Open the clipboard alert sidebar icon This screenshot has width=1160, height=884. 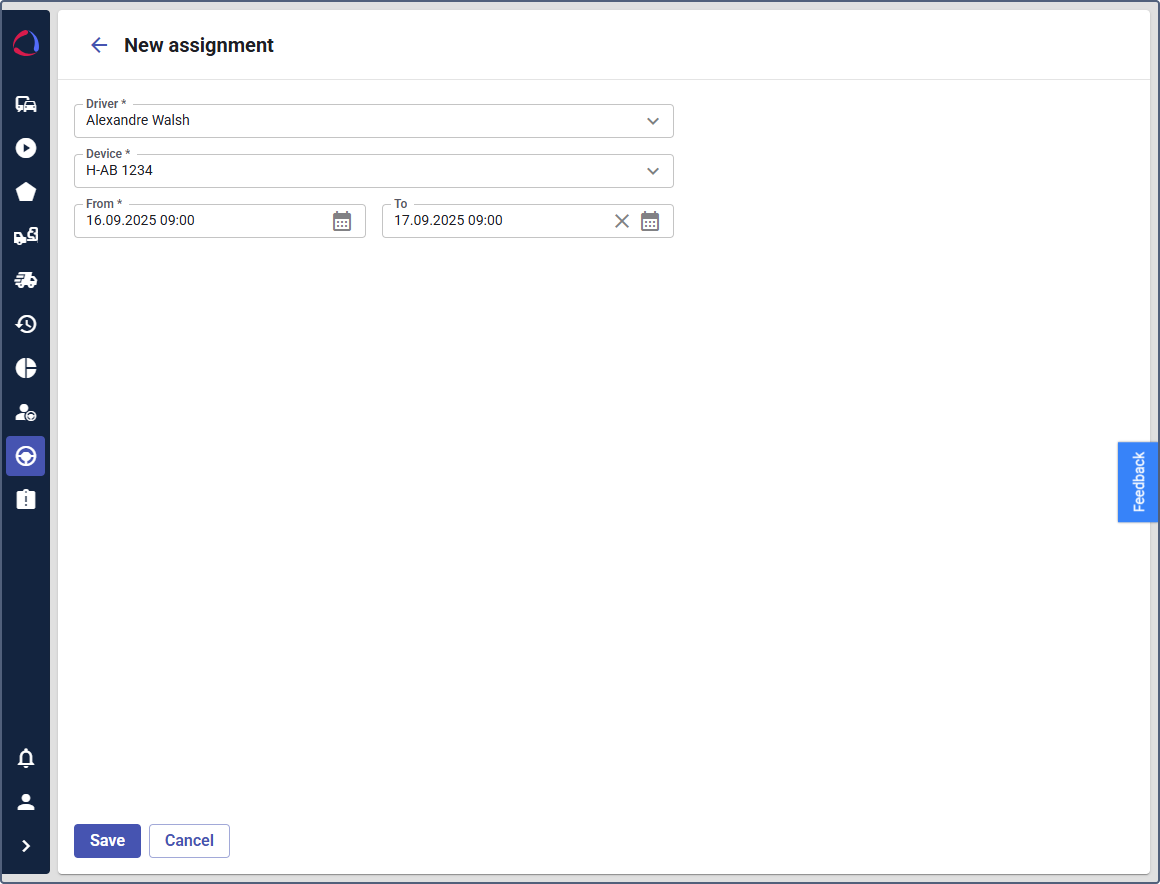coord(26,499)
